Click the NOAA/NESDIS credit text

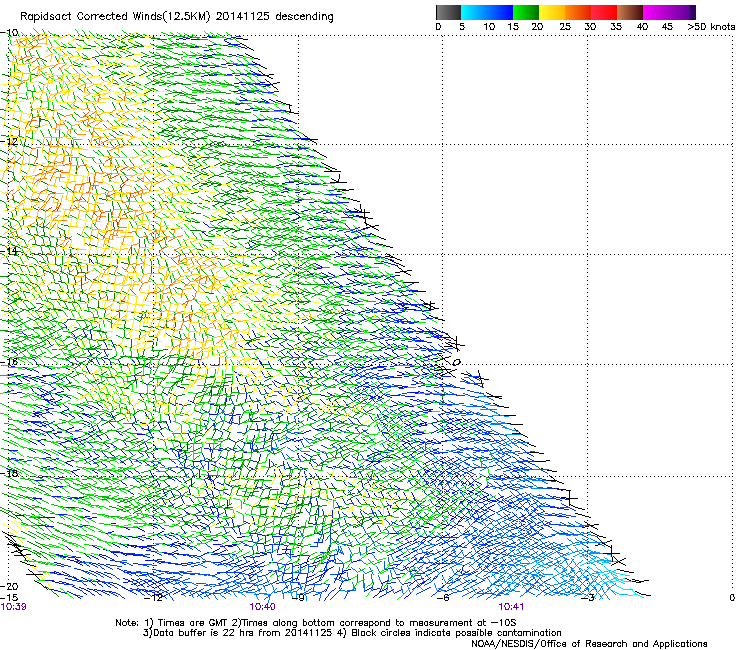pyautogui.click(x=589, y=643)
